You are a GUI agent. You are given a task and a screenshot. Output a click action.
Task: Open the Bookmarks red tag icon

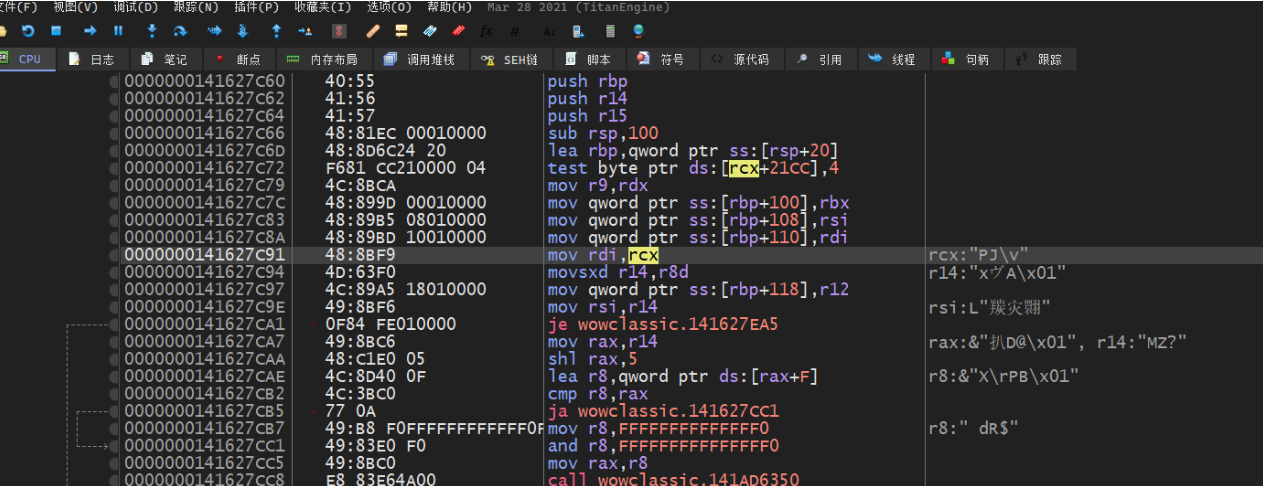tap(458, 31)
